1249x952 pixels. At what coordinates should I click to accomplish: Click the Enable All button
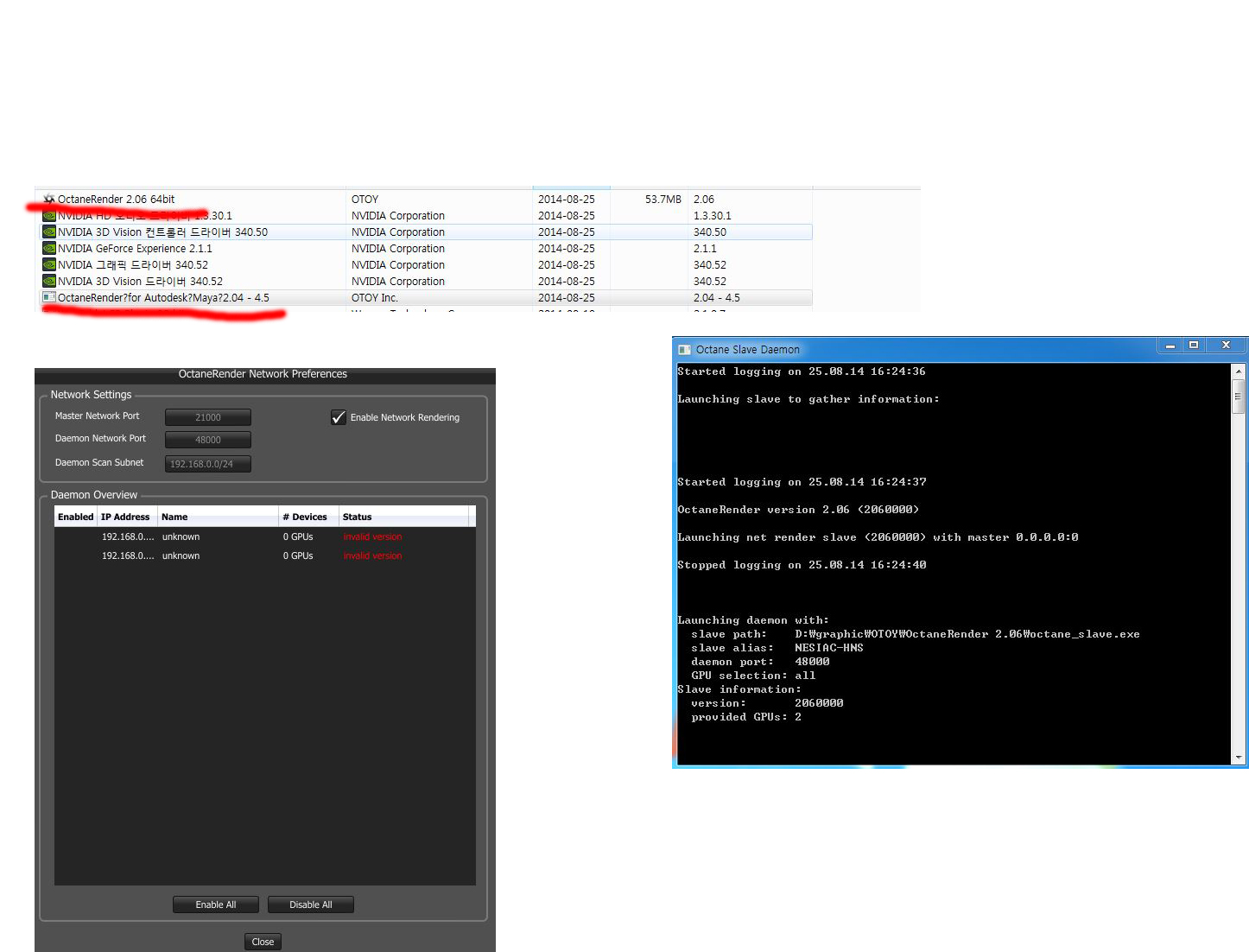click(216, 904)
